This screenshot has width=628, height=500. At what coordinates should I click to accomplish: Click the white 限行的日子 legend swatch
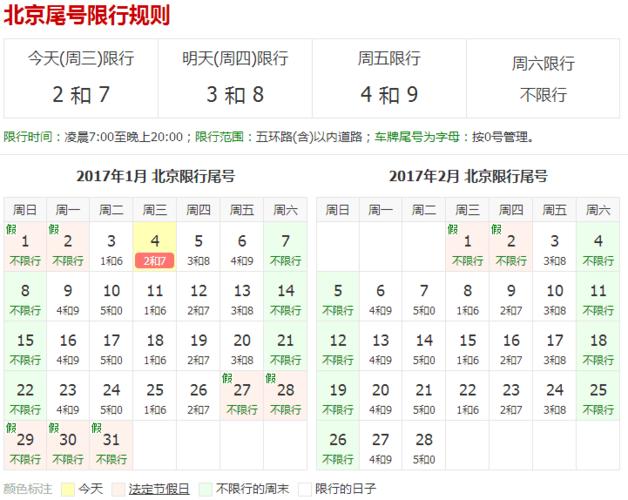click(305, 489)
